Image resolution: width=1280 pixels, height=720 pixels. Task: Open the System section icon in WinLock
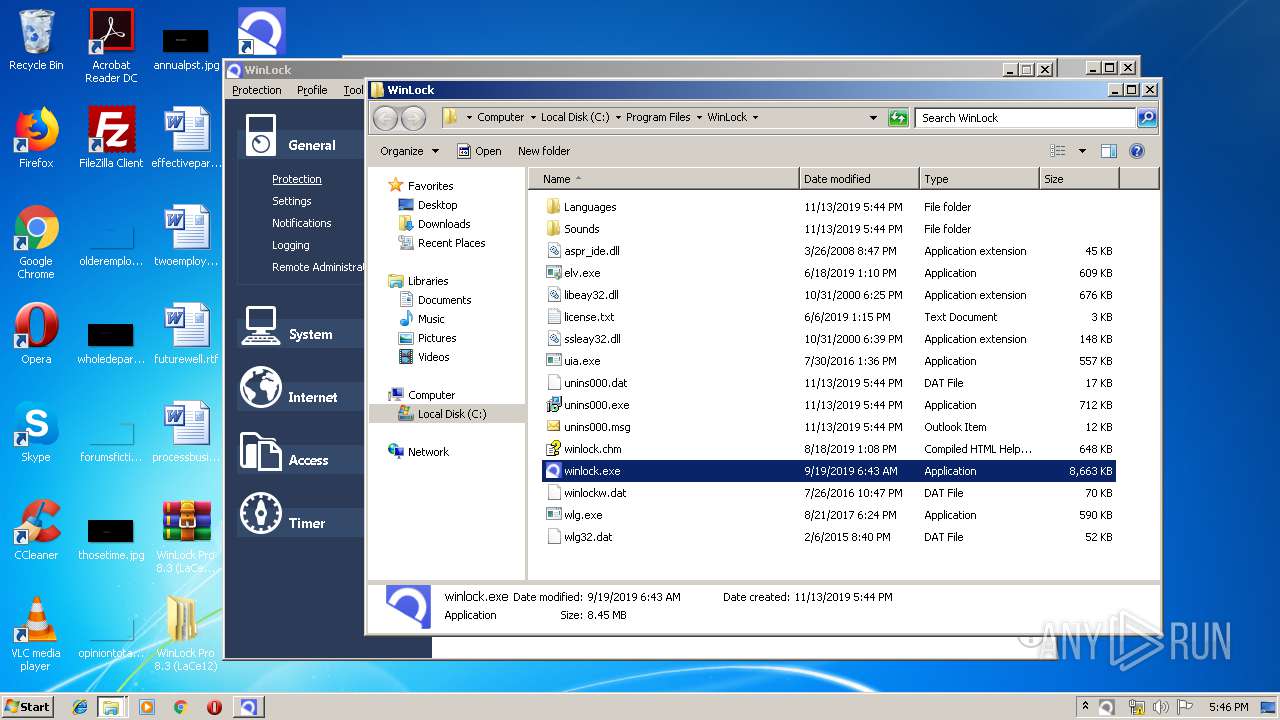coord(260,325)
